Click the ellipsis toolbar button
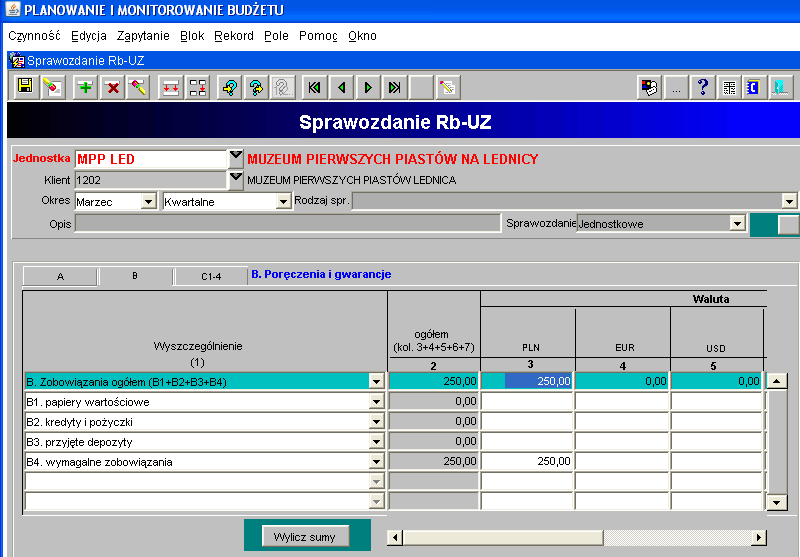The image size is (800, 557). pyautogui.click(x=677, y=87)
